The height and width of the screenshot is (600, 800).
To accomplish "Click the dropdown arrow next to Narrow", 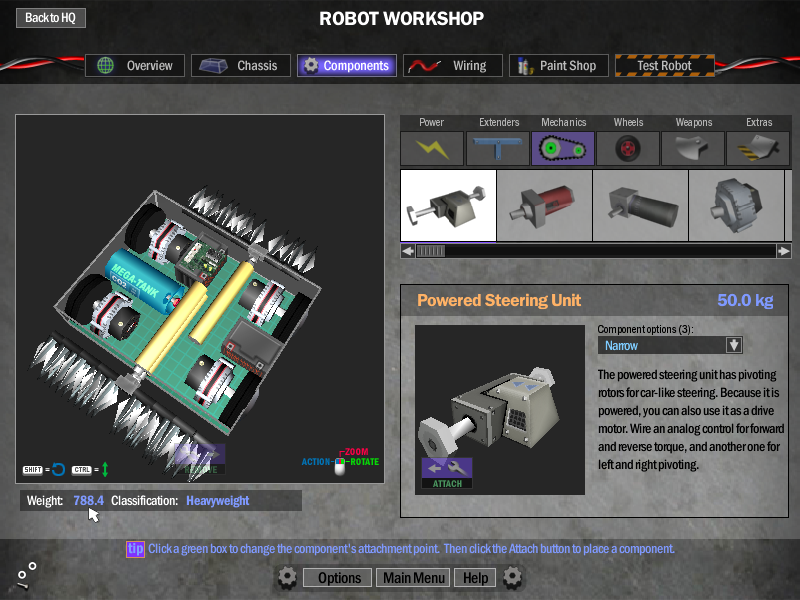I will pyautogui.click(x=734, y=345).
